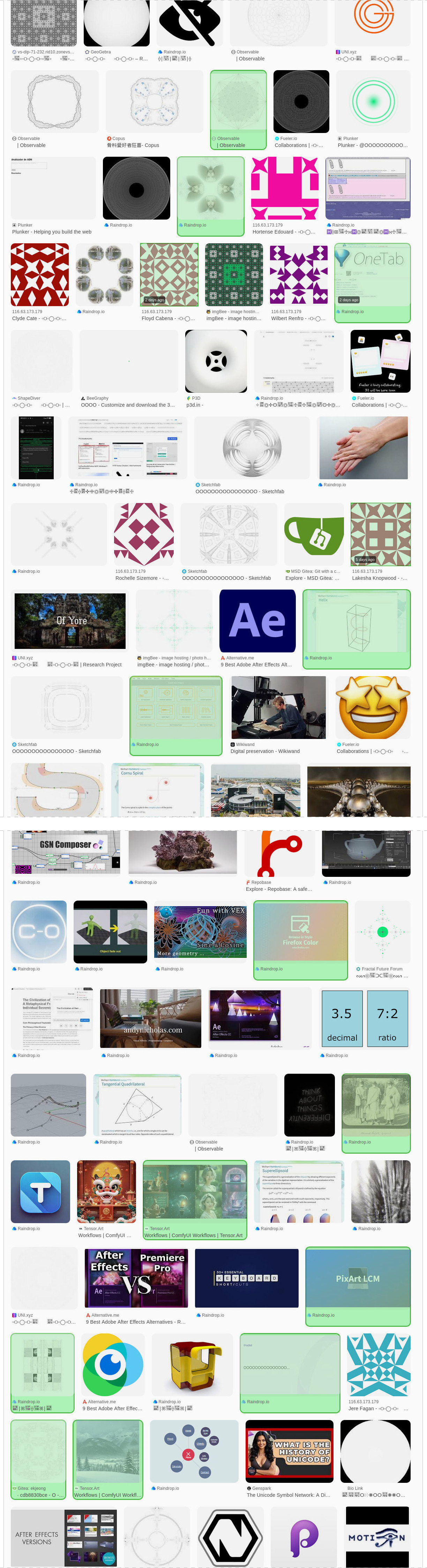Open the glowing C-O logo thumbnail
Screen dimensions: 427x1568
[39, 931]
